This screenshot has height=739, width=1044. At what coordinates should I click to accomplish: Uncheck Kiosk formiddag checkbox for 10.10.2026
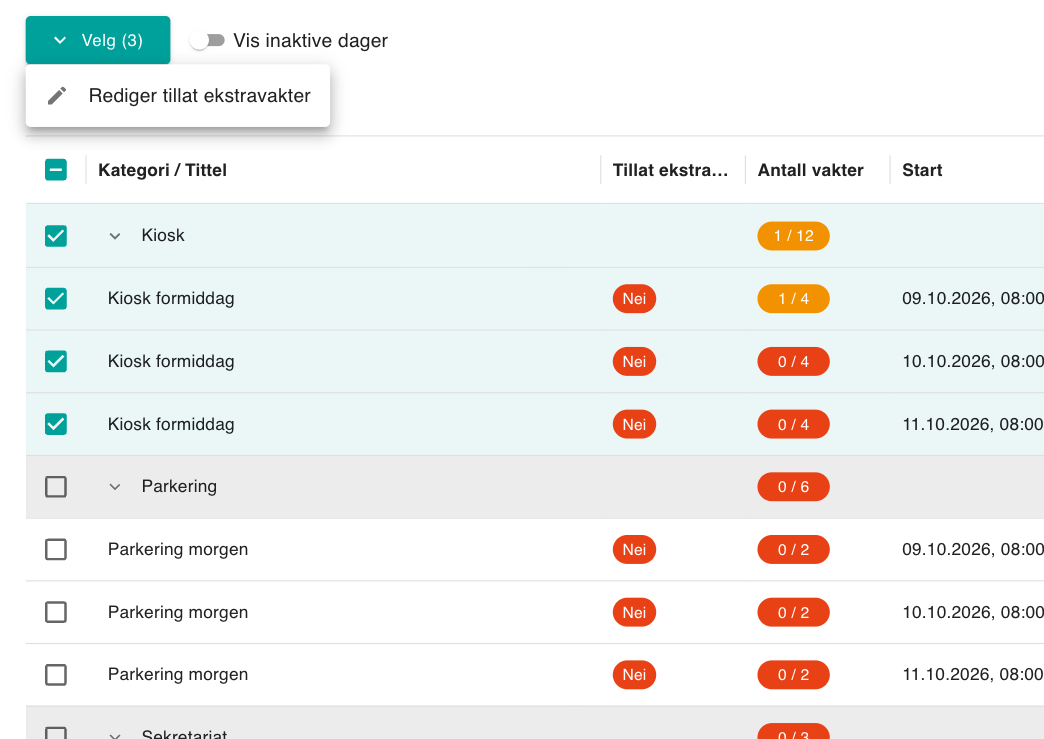(x=56, y=362)
